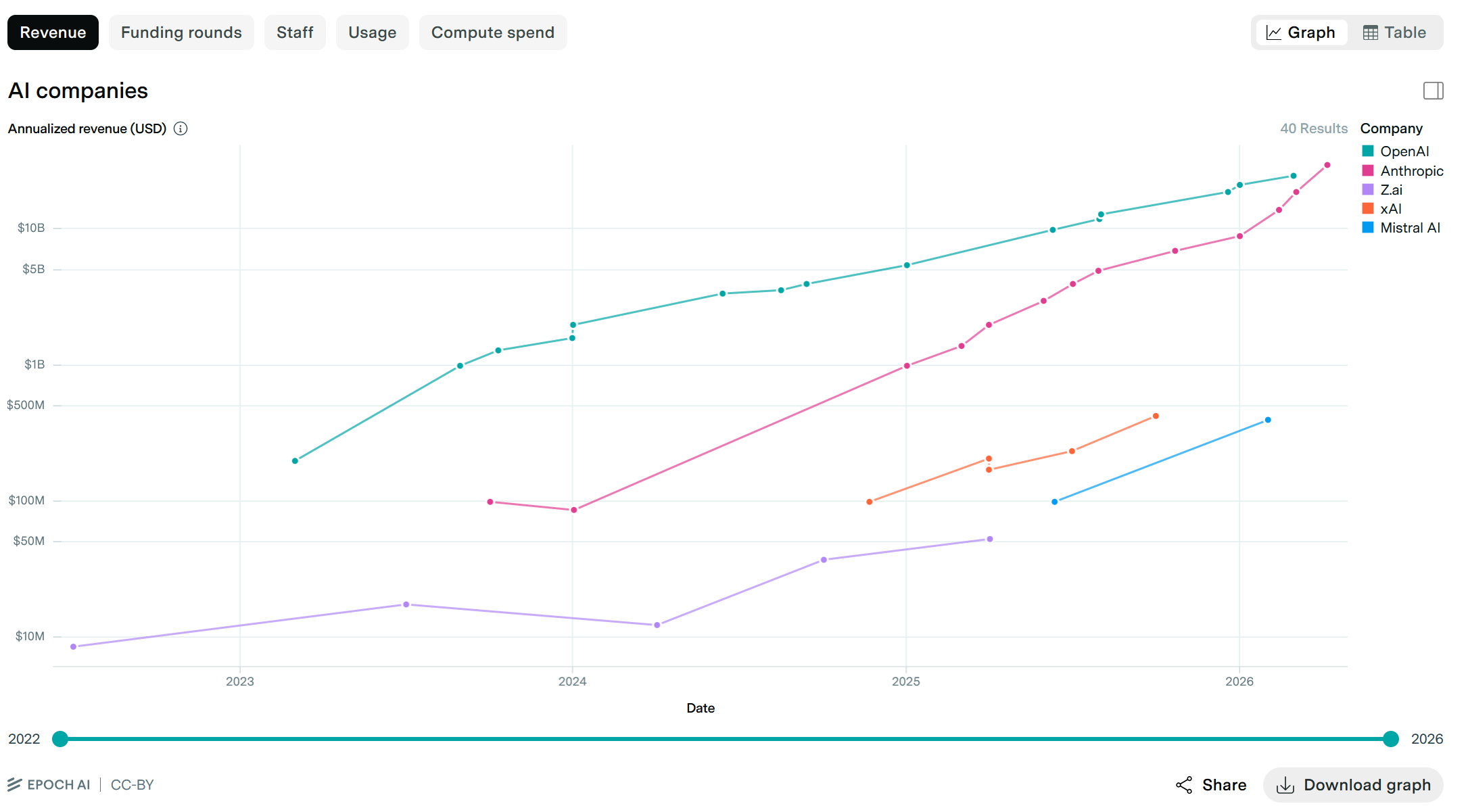Click the Epoch AI logo
1468x812 pixels.
coord(49,785)
